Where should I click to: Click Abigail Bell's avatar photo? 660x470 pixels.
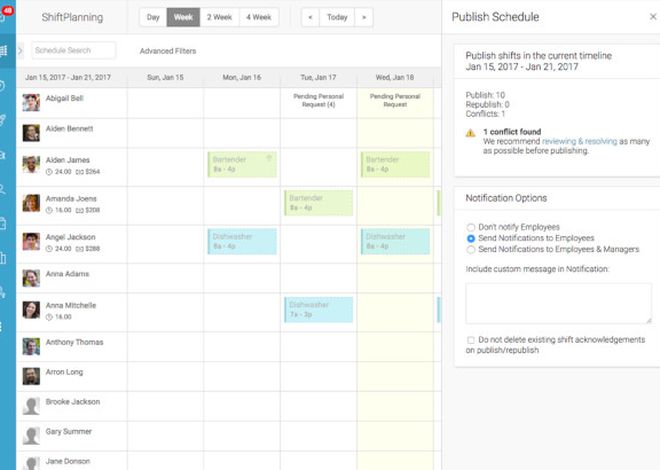coord(31,102)
